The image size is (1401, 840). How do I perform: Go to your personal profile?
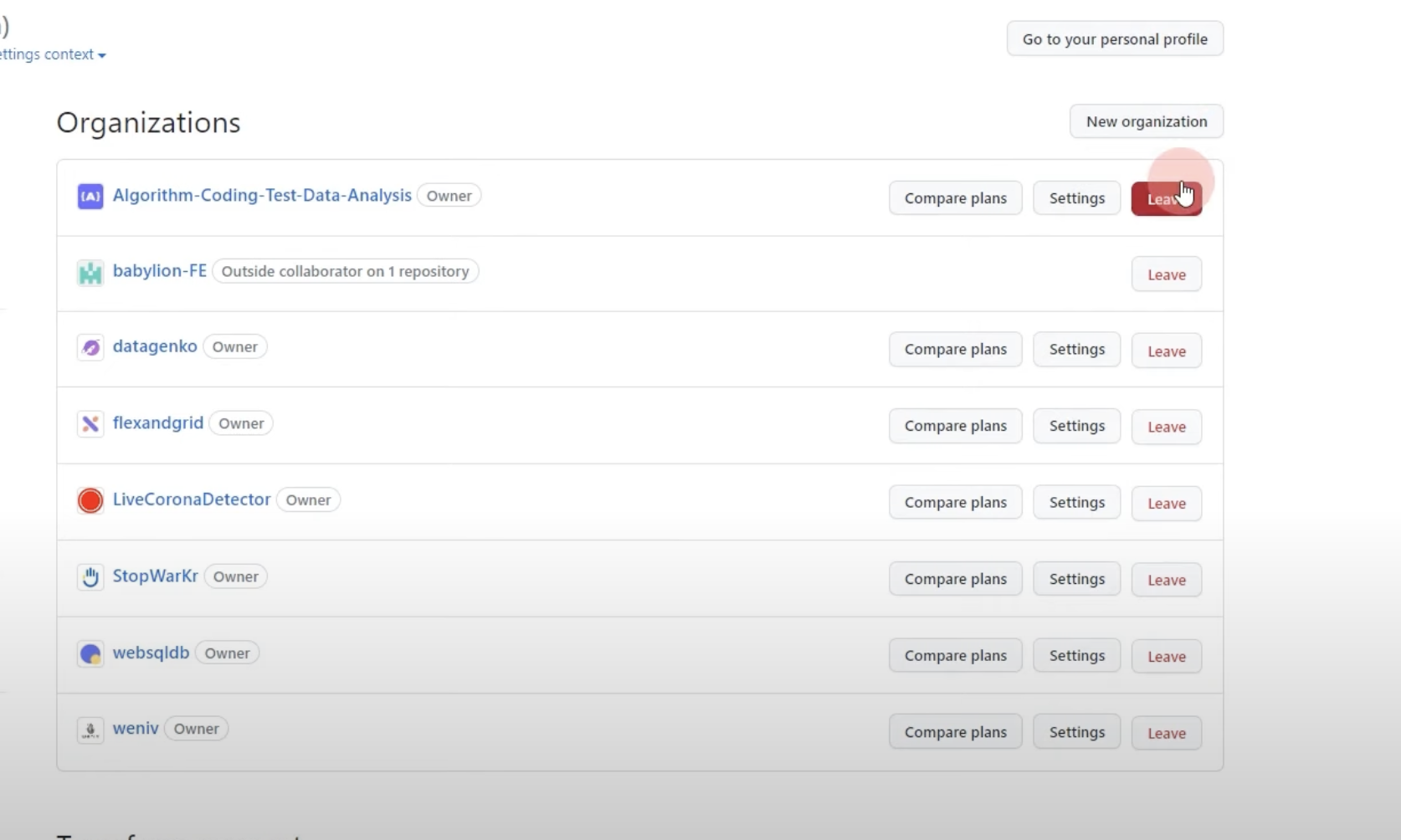(1114, 39)
